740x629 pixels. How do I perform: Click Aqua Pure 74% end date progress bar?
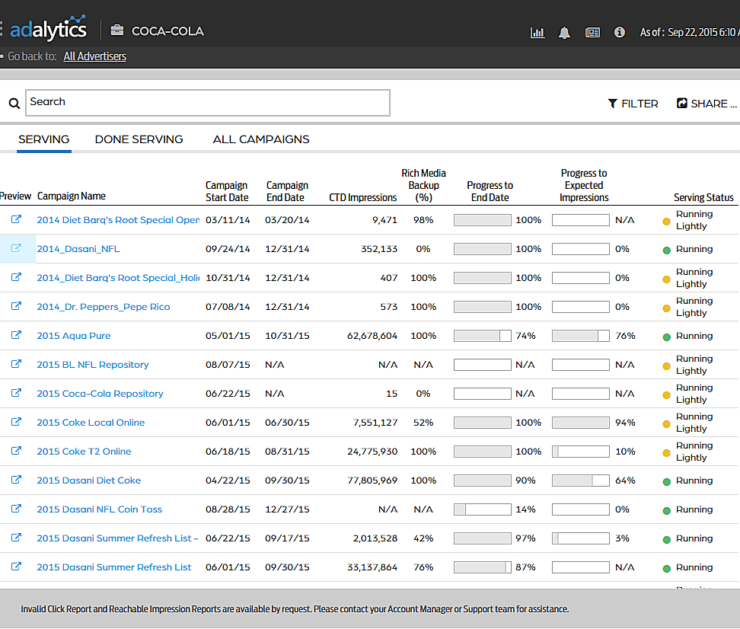point(482,335)
